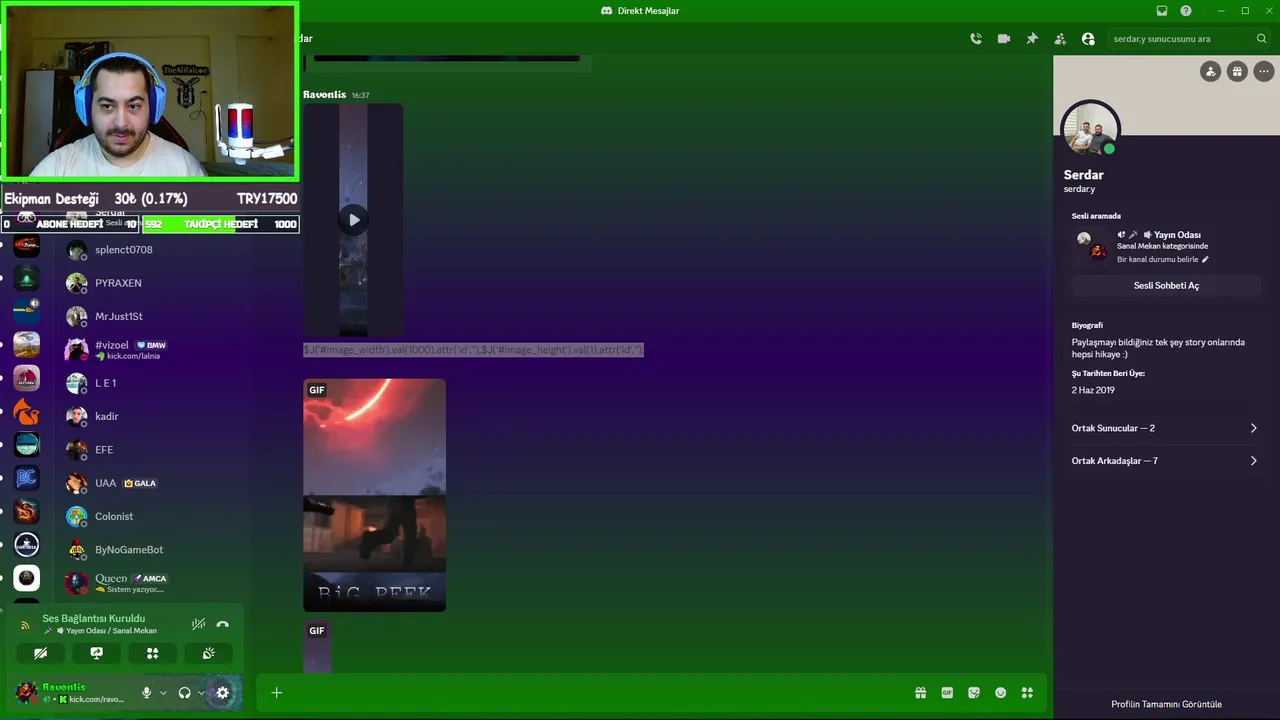The image size is (1280, 720).
Task: Open more options on Serdar's profile
Action: [1264, 71]
